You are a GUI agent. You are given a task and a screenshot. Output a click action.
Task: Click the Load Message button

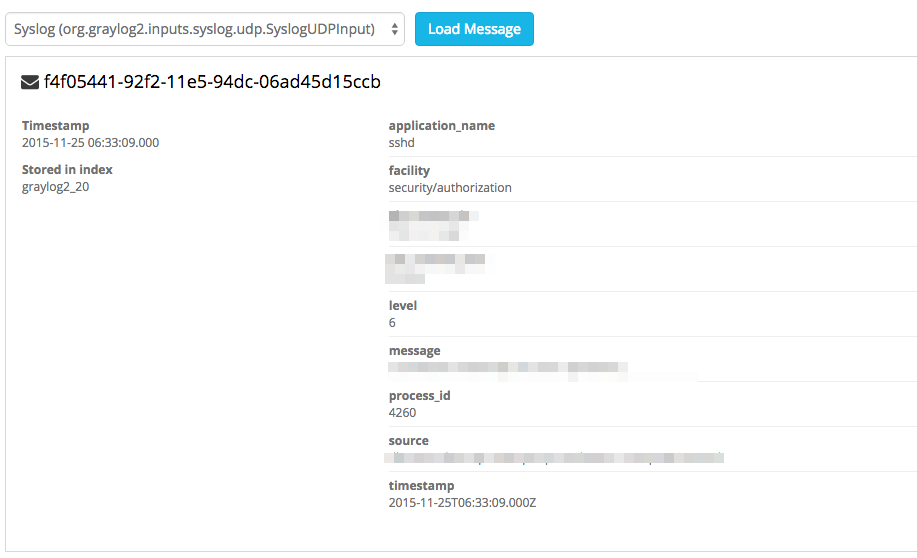click(474, 29)
